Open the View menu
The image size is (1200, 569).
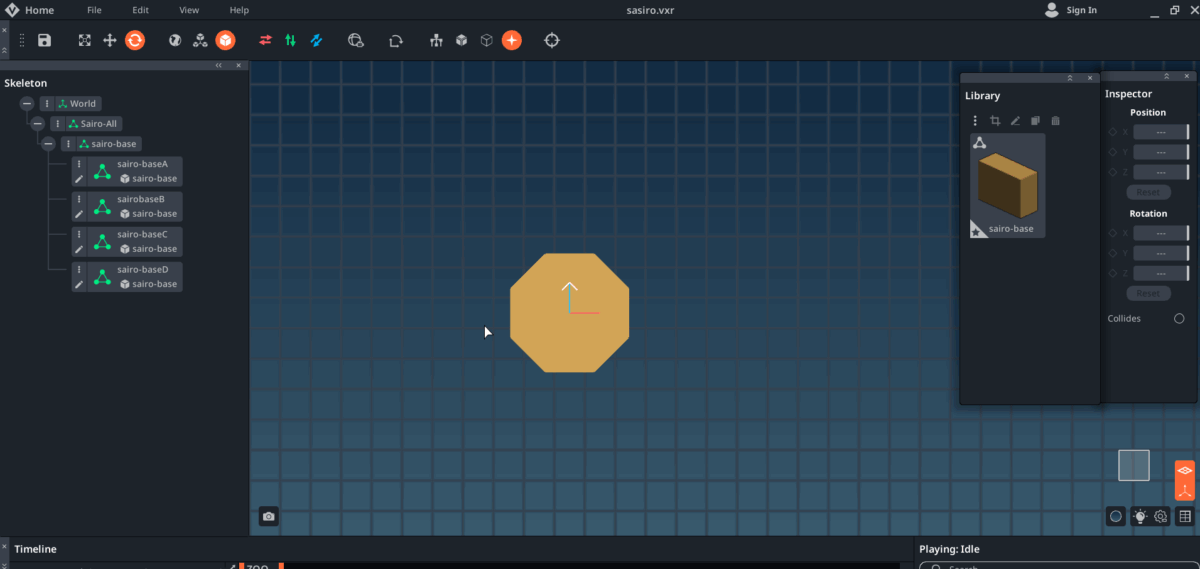click(189, 10)
